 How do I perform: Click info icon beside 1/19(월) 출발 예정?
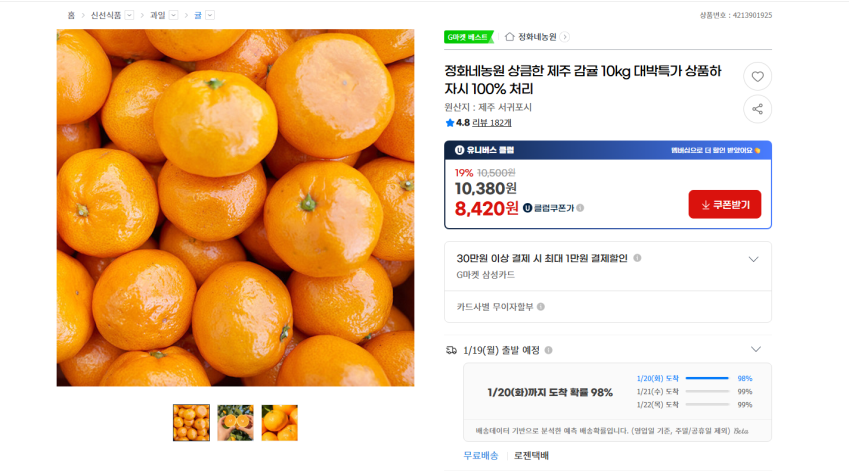548,351
